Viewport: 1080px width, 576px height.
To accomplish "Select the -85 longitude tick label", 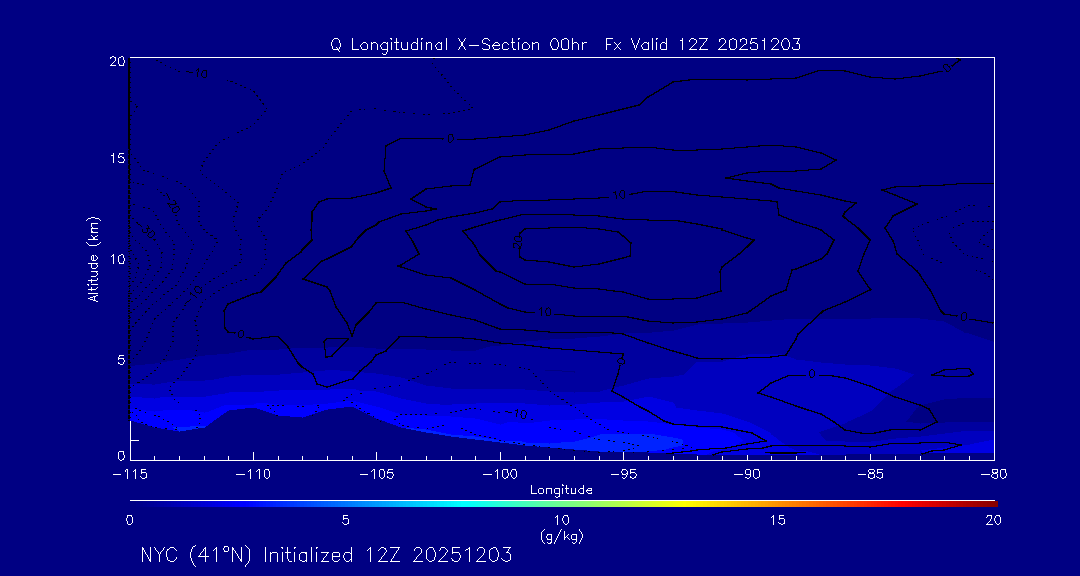I will coord(871,475).
